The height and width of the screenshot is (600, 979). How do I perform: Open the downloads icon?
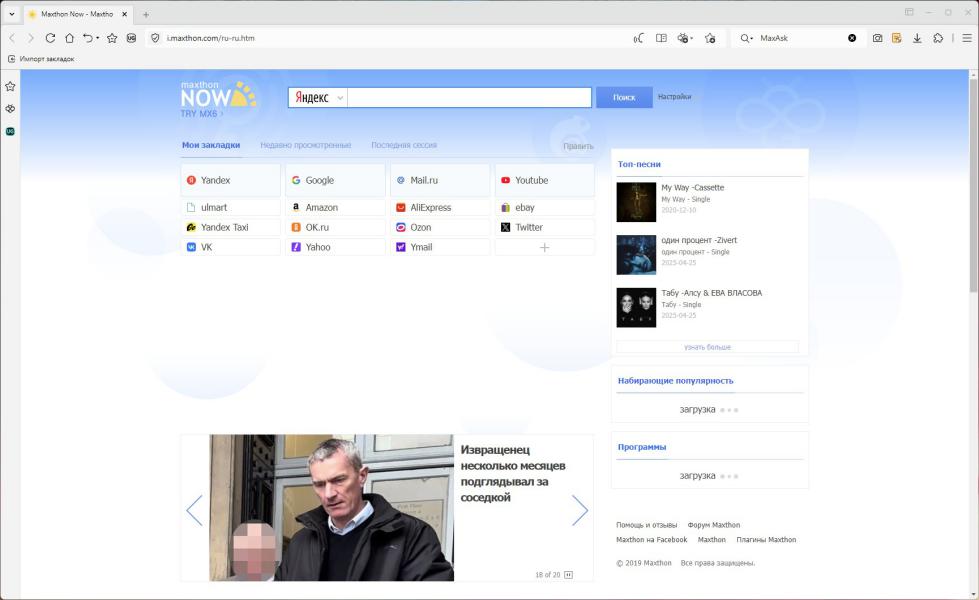tap(917, 38)
